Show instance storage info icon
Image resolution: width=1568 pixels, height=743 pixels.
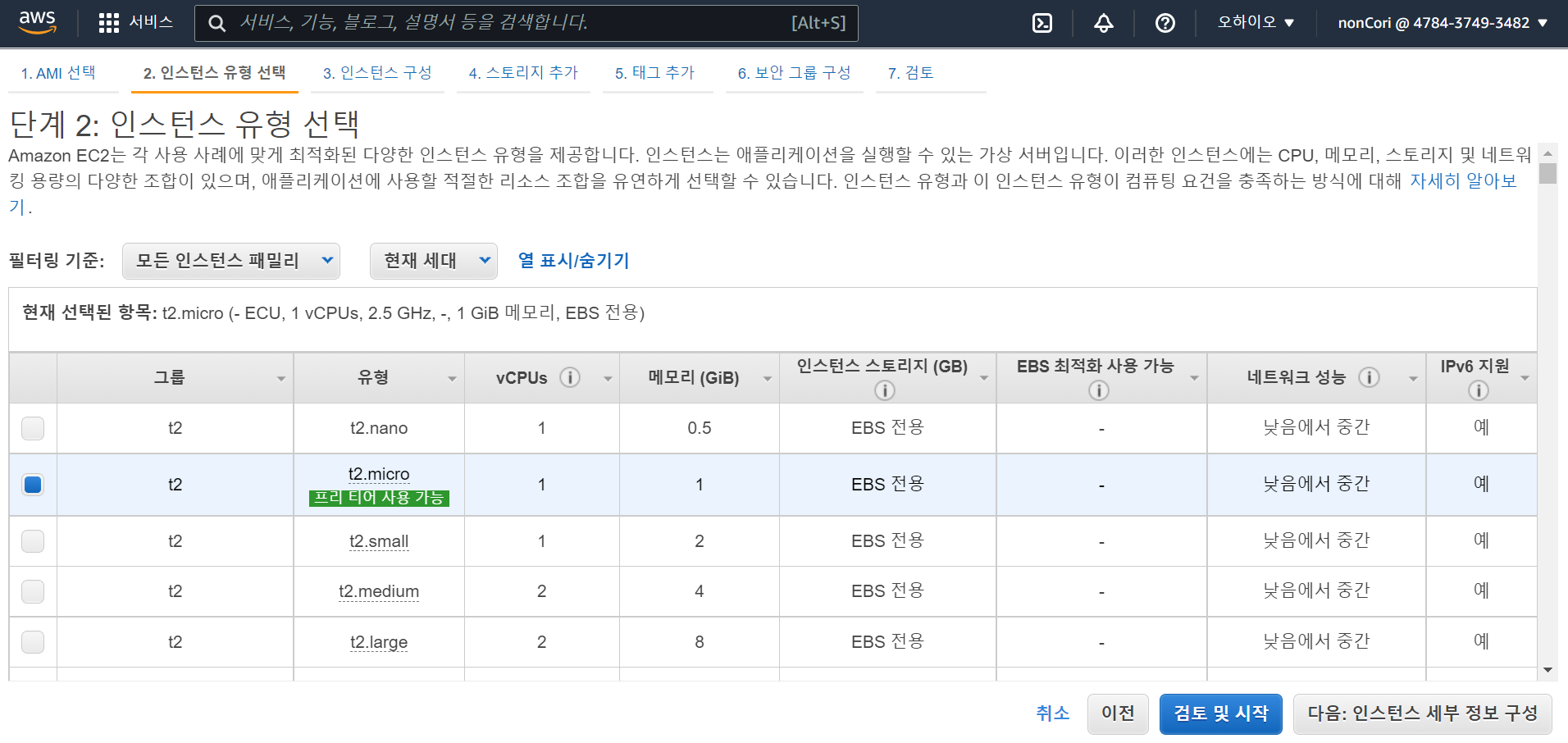[x=885, y=390]
